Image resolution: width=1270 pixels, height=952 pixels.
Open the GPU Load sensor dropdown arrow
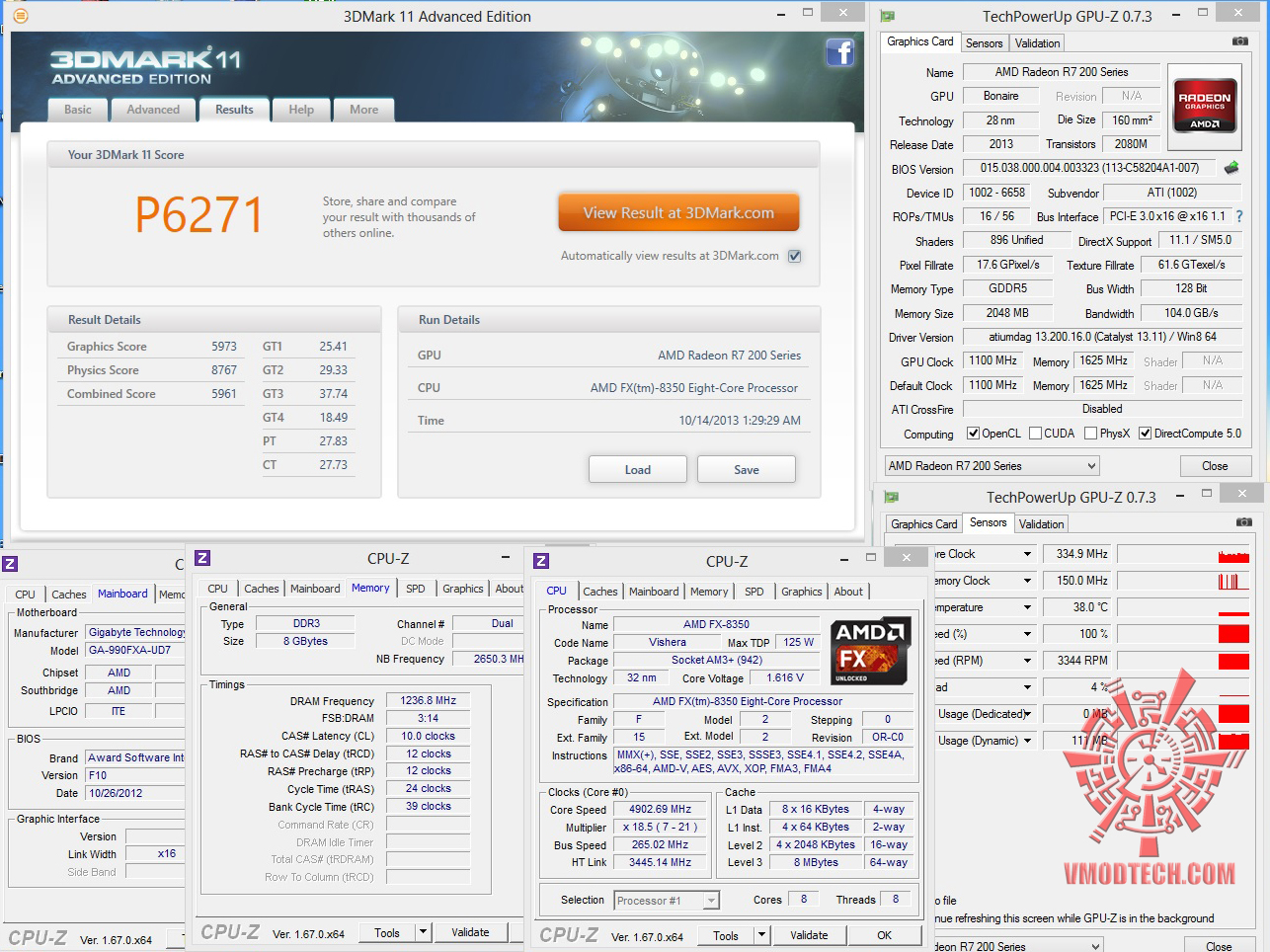(x=1027, y=687)
